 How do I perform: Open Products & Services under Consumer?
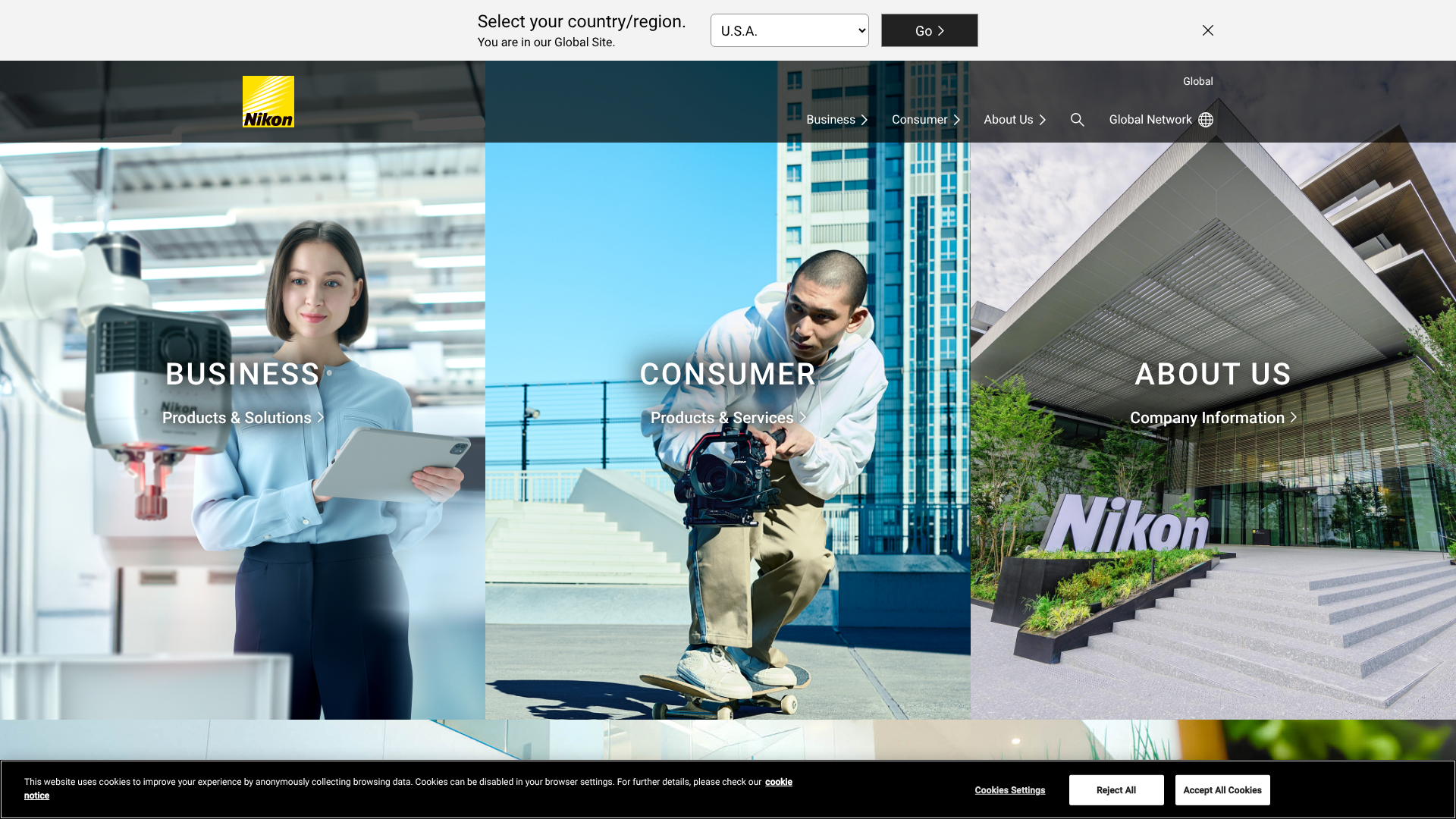pos(727,418)
